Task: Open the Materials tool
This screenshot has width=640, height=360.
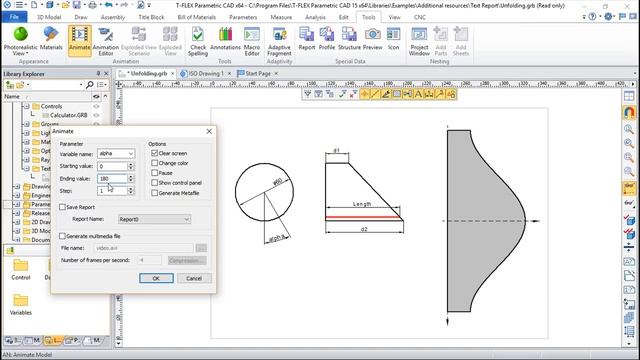Action: point(51,39)
